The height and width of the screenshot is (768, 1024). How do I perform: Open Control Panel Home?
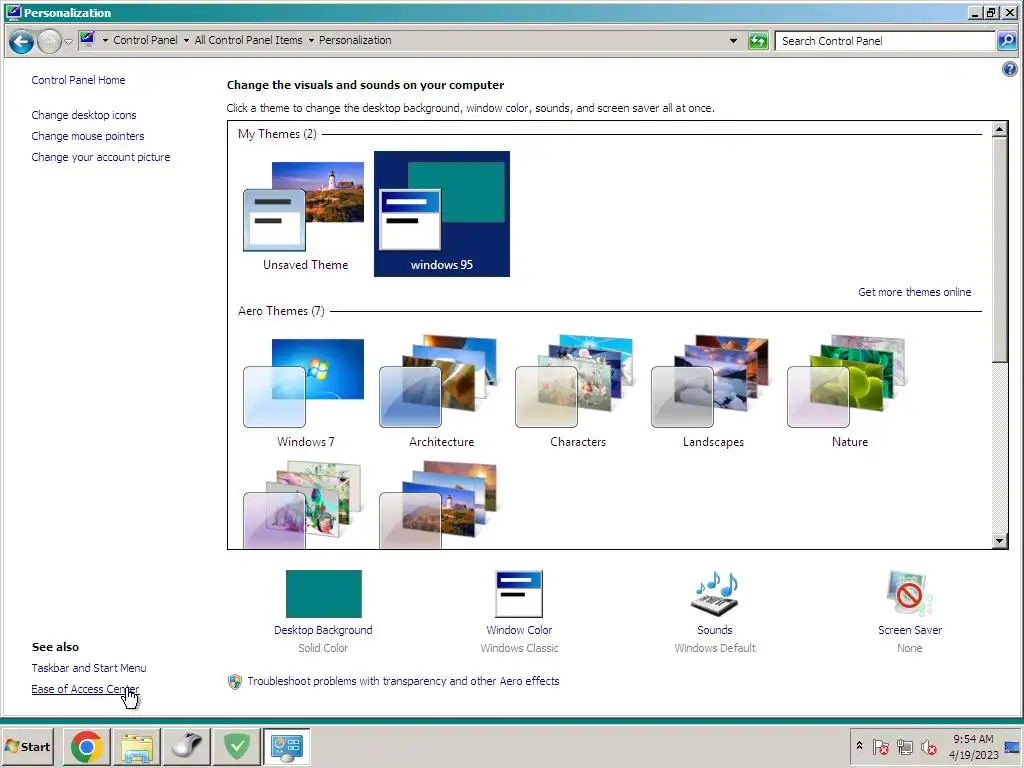pyautogui.click(x=78, y=80)
